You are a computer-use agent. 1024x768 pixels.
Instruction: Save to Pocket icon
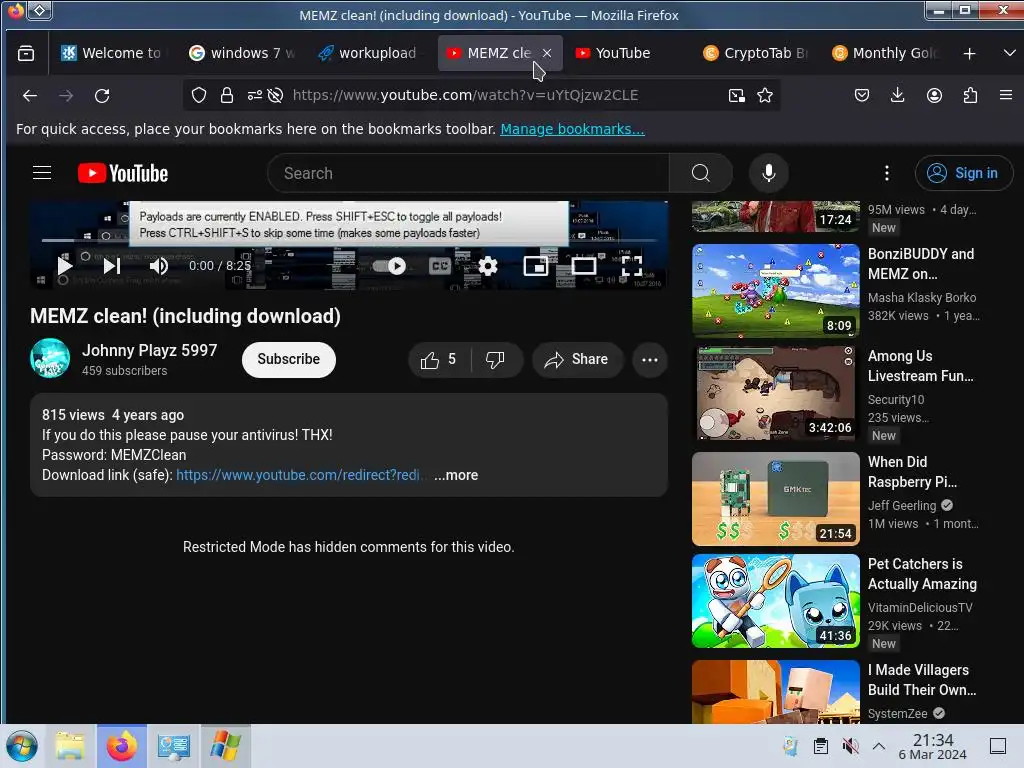point(862,95)
